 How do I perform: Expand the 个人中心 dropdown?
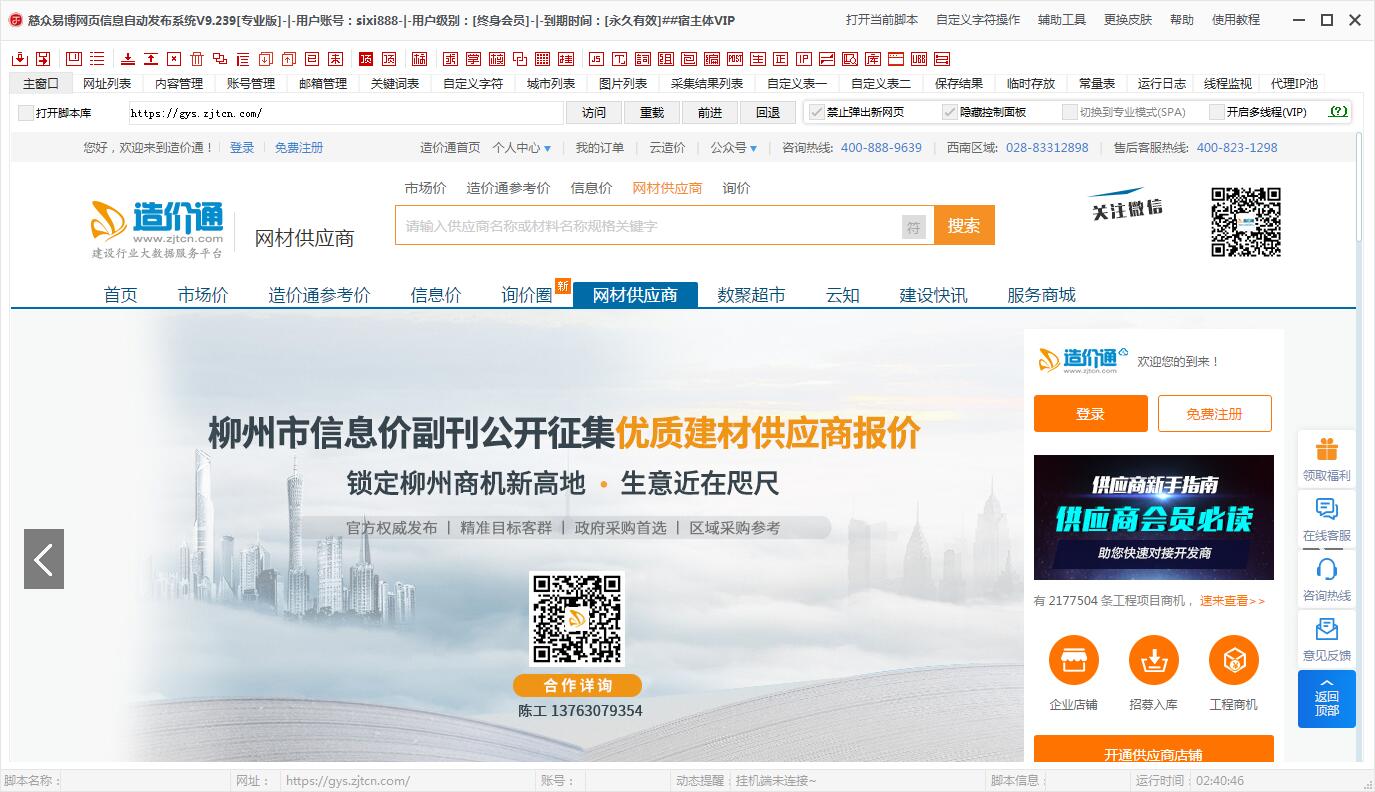[521, 147]
